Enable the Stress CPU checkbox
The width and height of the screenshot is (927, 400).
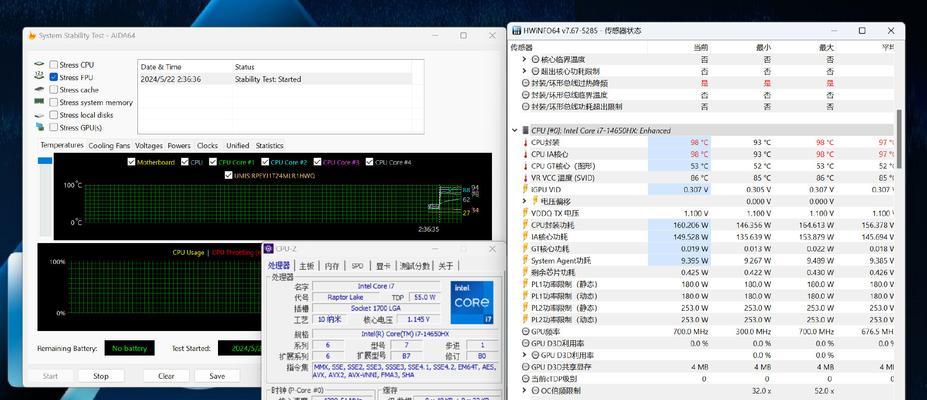click(54, 64)
